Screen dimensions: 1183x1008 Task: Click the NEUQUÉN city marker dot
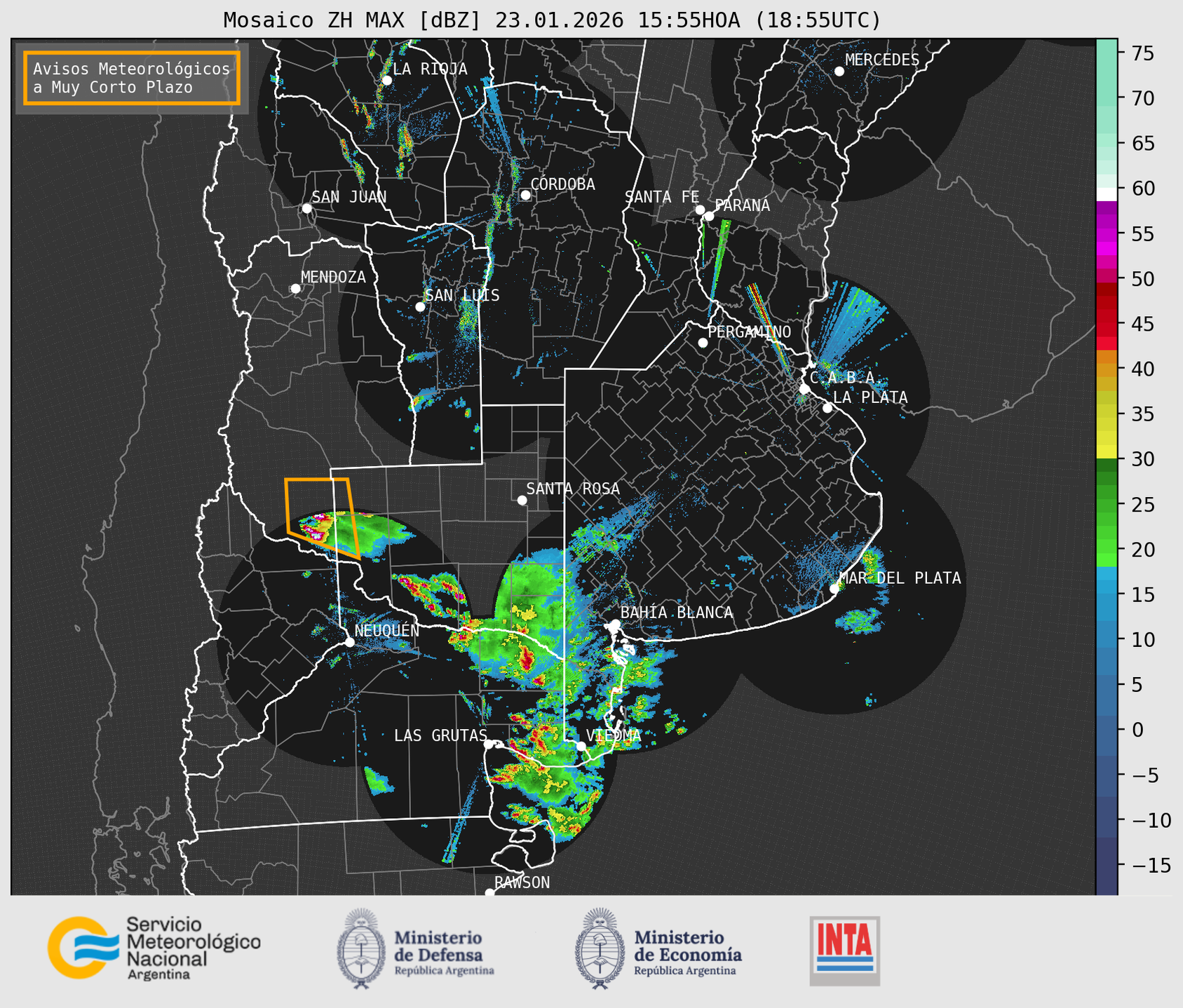(x=349, y=642)
